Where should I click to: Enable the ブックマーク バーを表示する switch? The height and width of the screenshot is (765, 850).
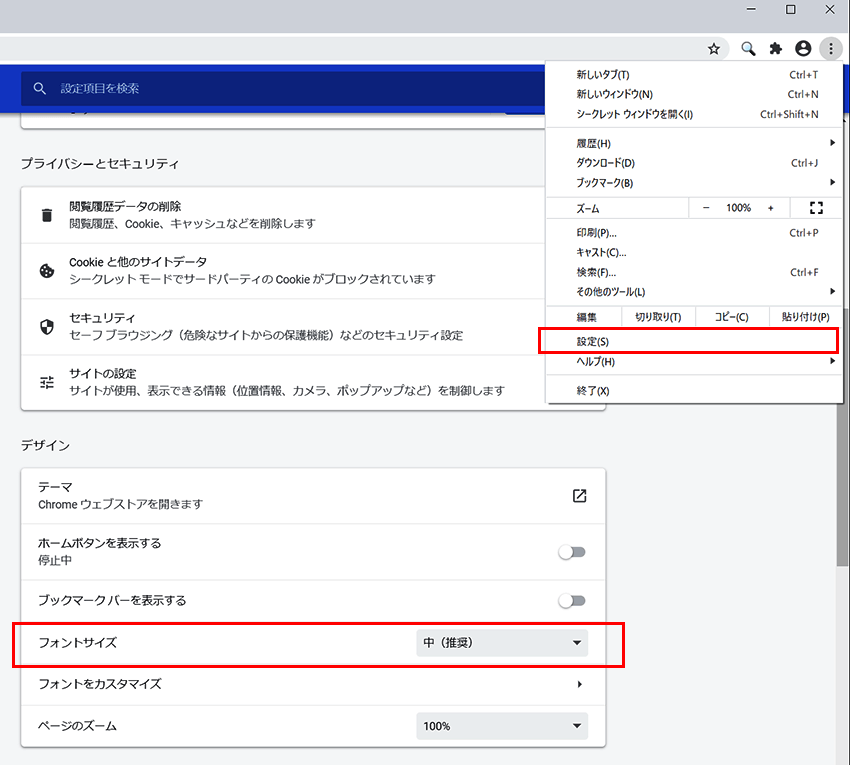572,601
